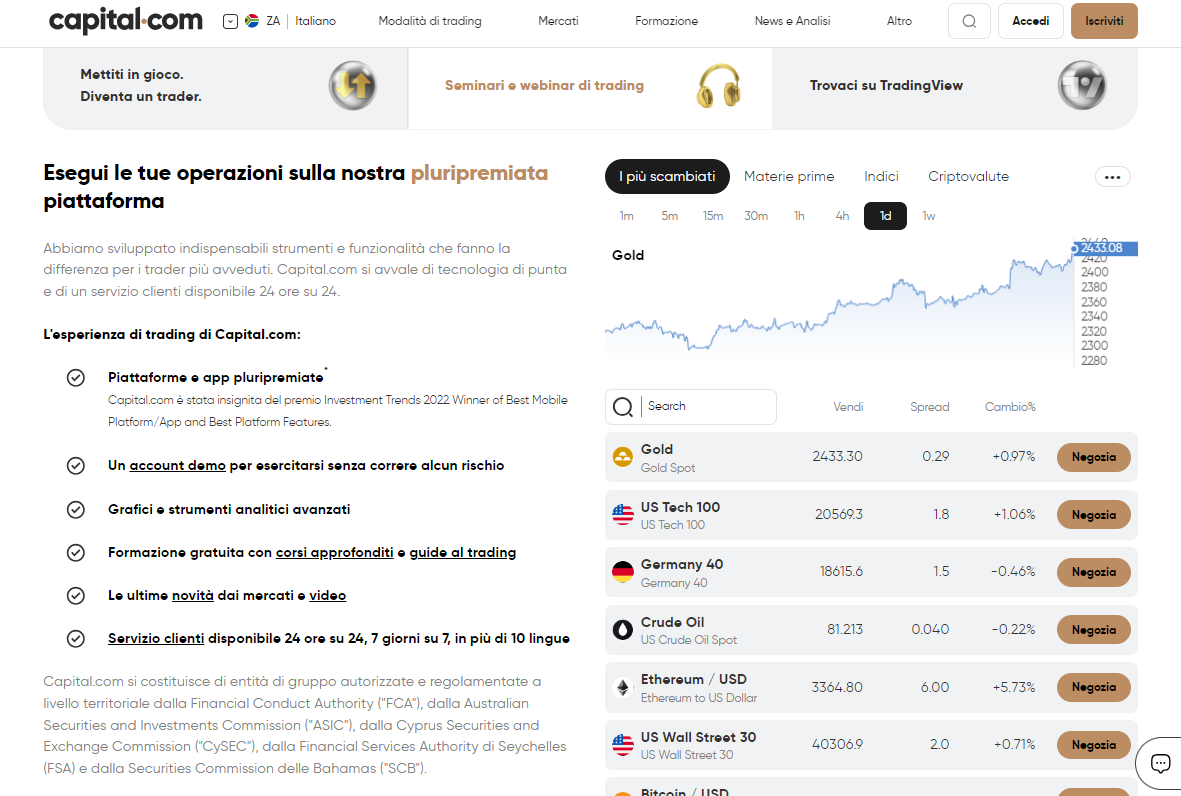The height and width of the screenshot is (796, 1181).
Task: Click the Crude Oil instrument name
Action: 673,622
